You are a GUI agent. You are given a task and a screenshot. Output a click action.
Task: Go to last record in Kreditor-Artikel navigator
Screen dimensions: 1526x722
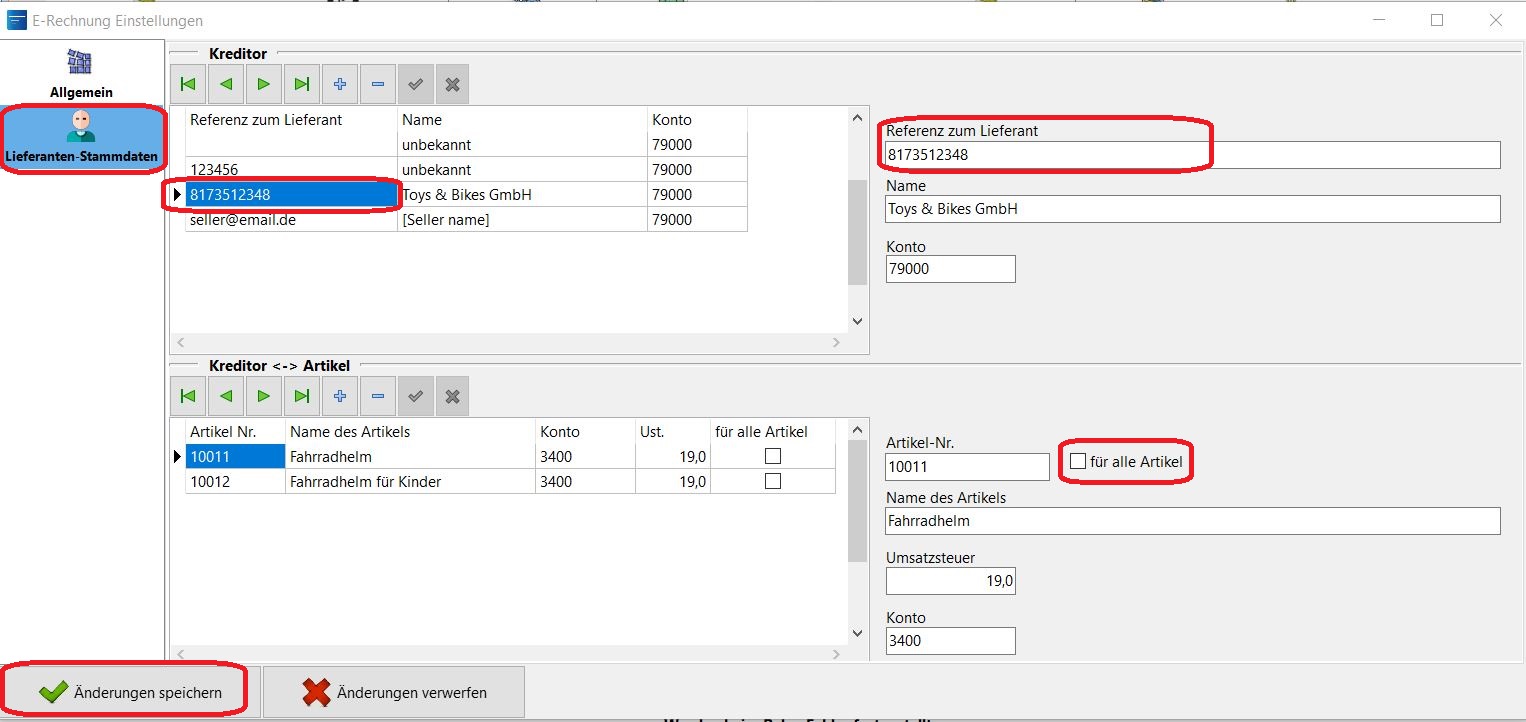point(301,397)
